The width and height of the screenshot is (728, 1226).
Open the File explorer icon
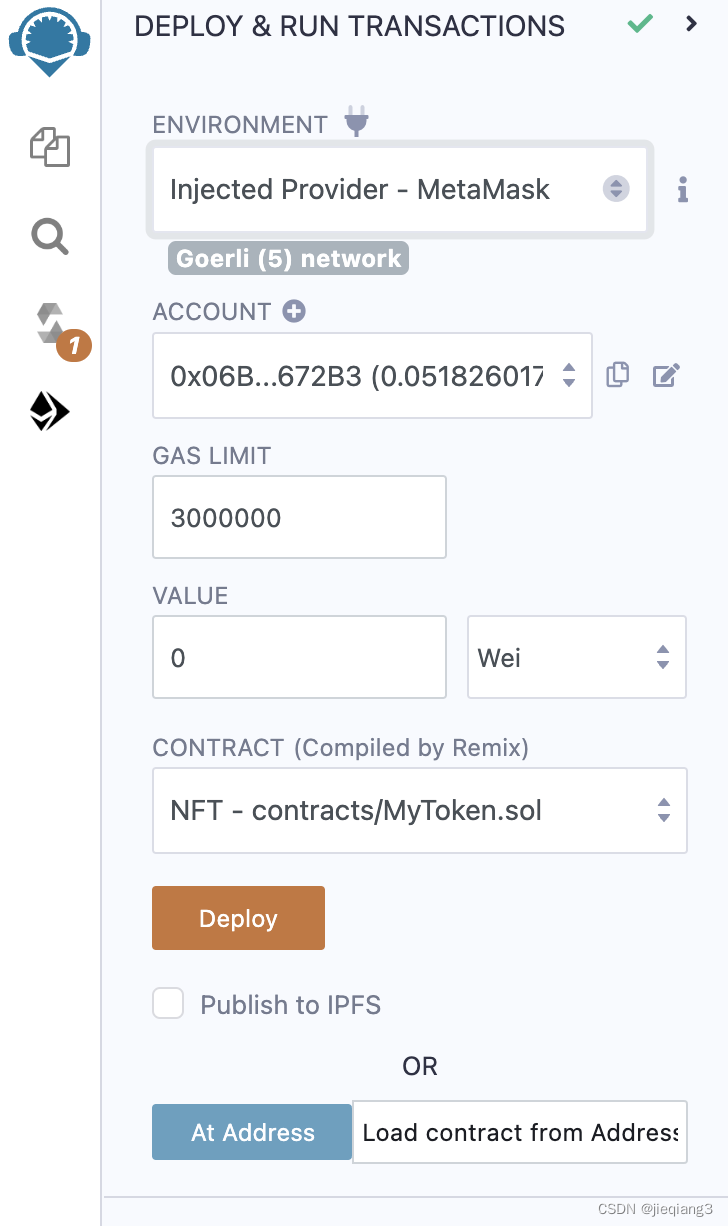(50, 146)
